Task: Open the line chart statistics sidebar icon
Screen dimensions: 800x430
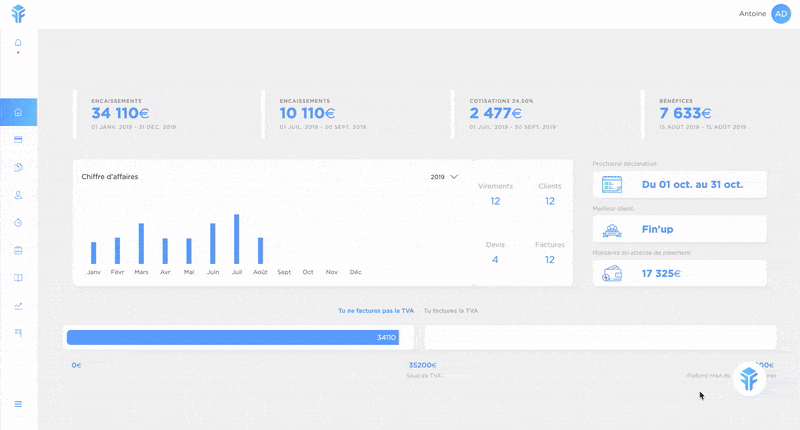Action: click(18, 306)
